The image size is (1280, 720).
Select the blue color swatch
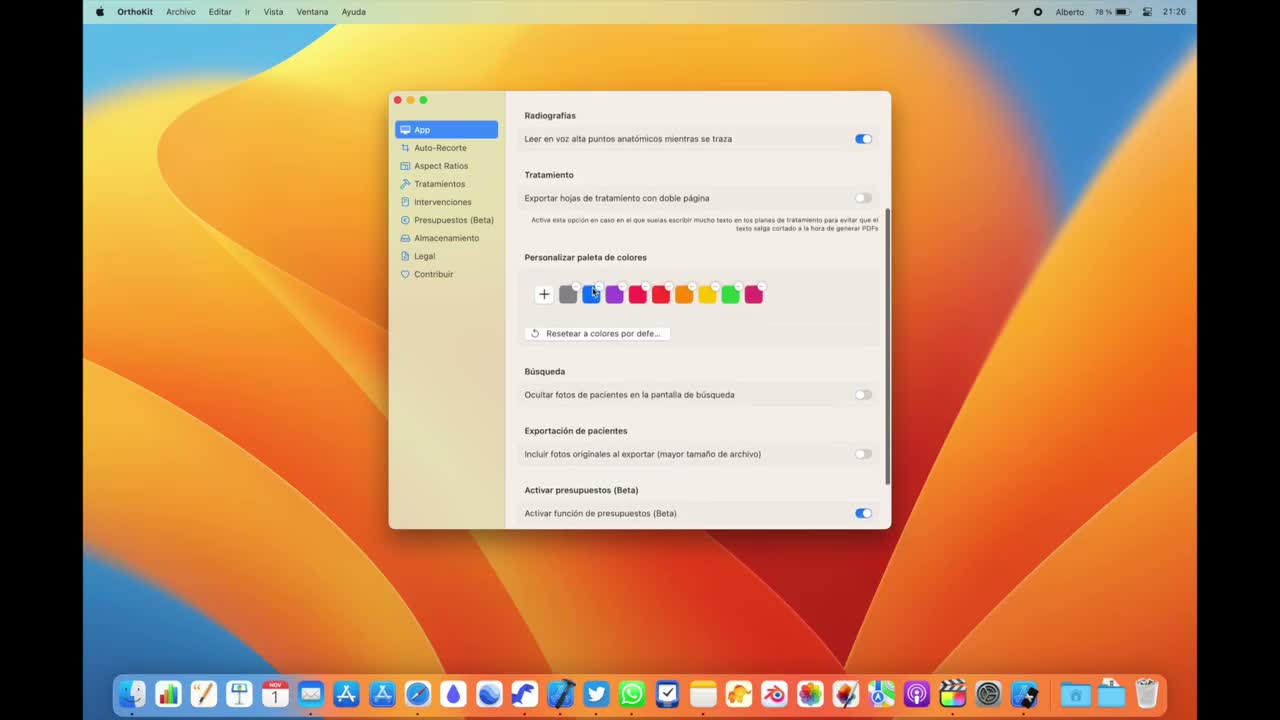click(x=591, y=295)
